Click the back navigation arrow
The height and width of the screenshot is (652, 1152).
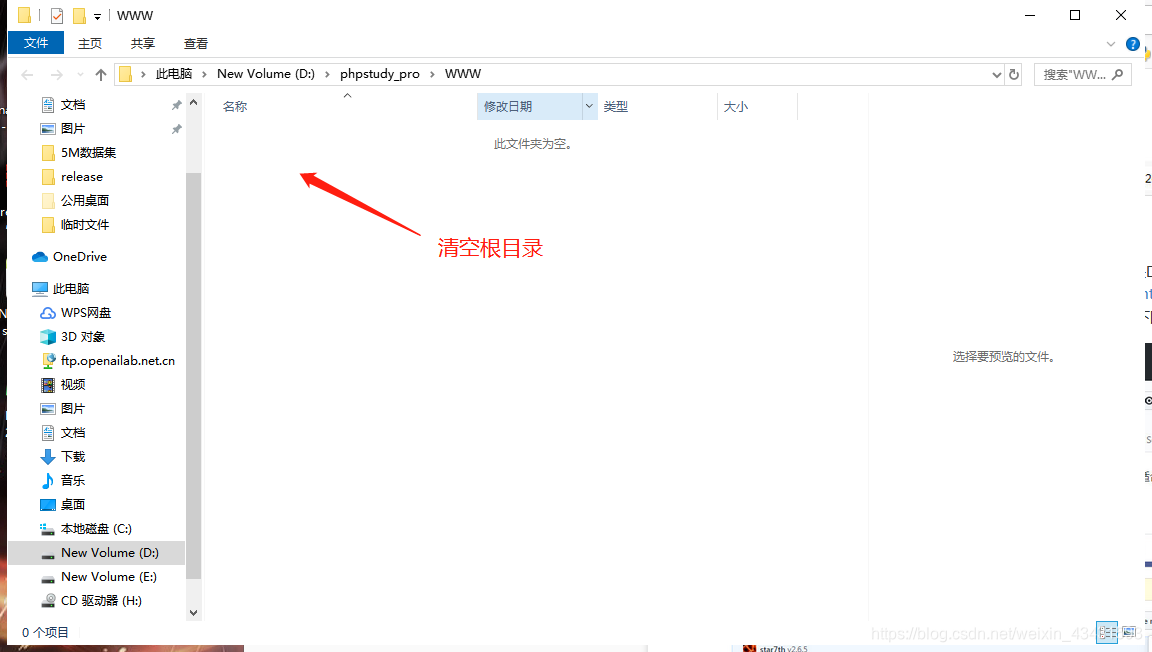click(x=26, y=74)
